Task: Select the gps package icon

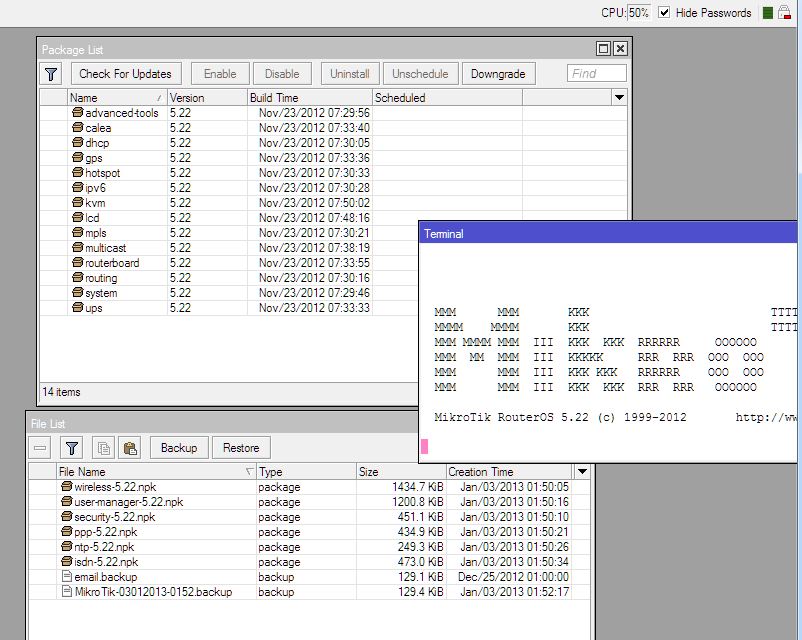Action: [x=77, y=157]
